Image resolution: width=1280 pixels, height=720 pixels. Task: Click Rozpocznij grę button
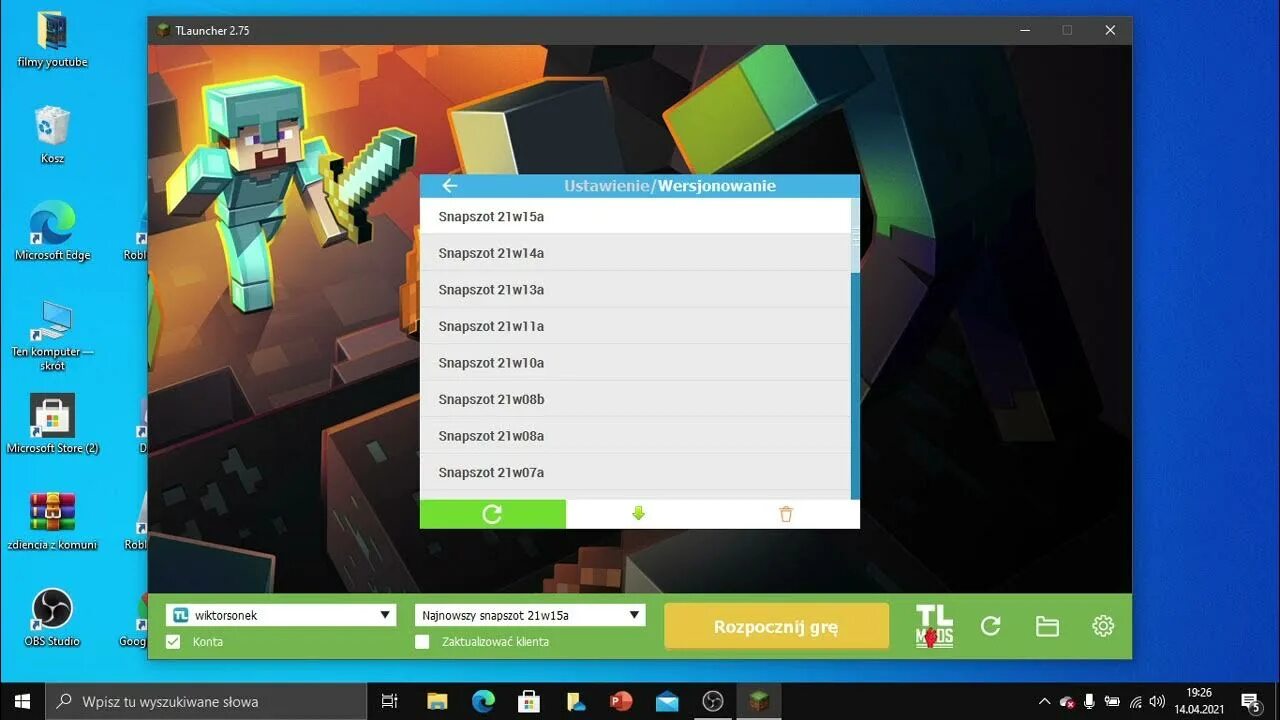point(776,627)
